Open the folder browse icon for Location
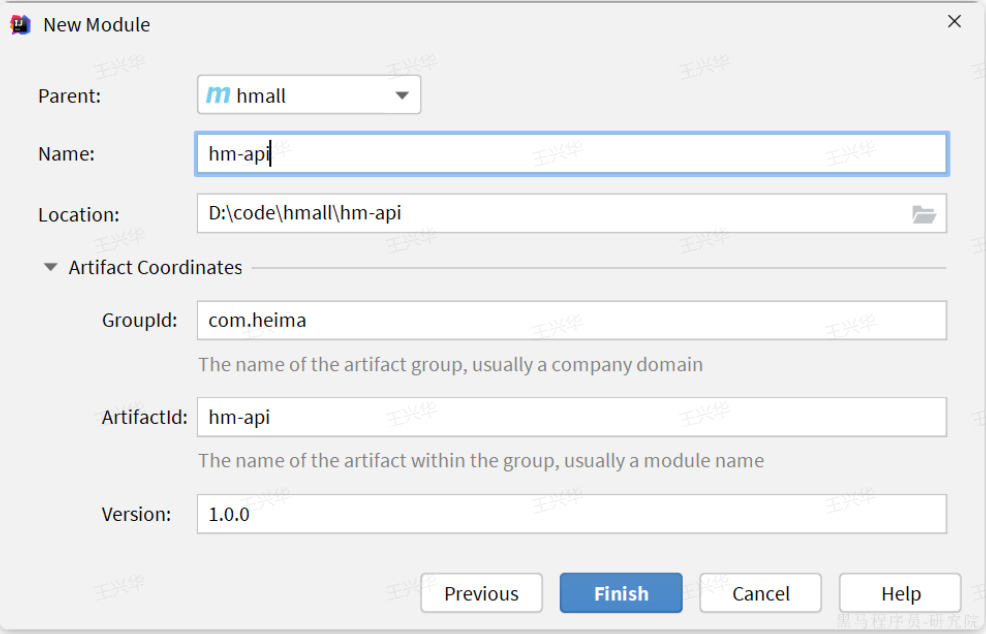The image size is (986, 634). [923, 214]
